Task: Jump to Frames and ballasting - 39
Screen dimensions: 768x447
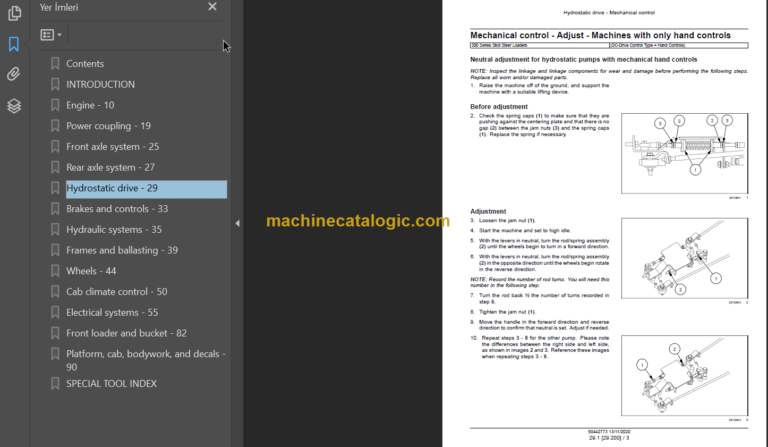Action: pyautogui.click(x=122, y=250)
